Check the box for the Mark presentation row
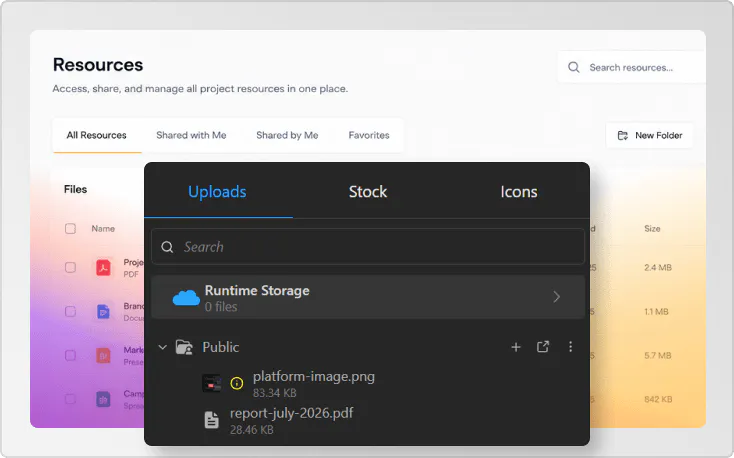 coord(70,355)
